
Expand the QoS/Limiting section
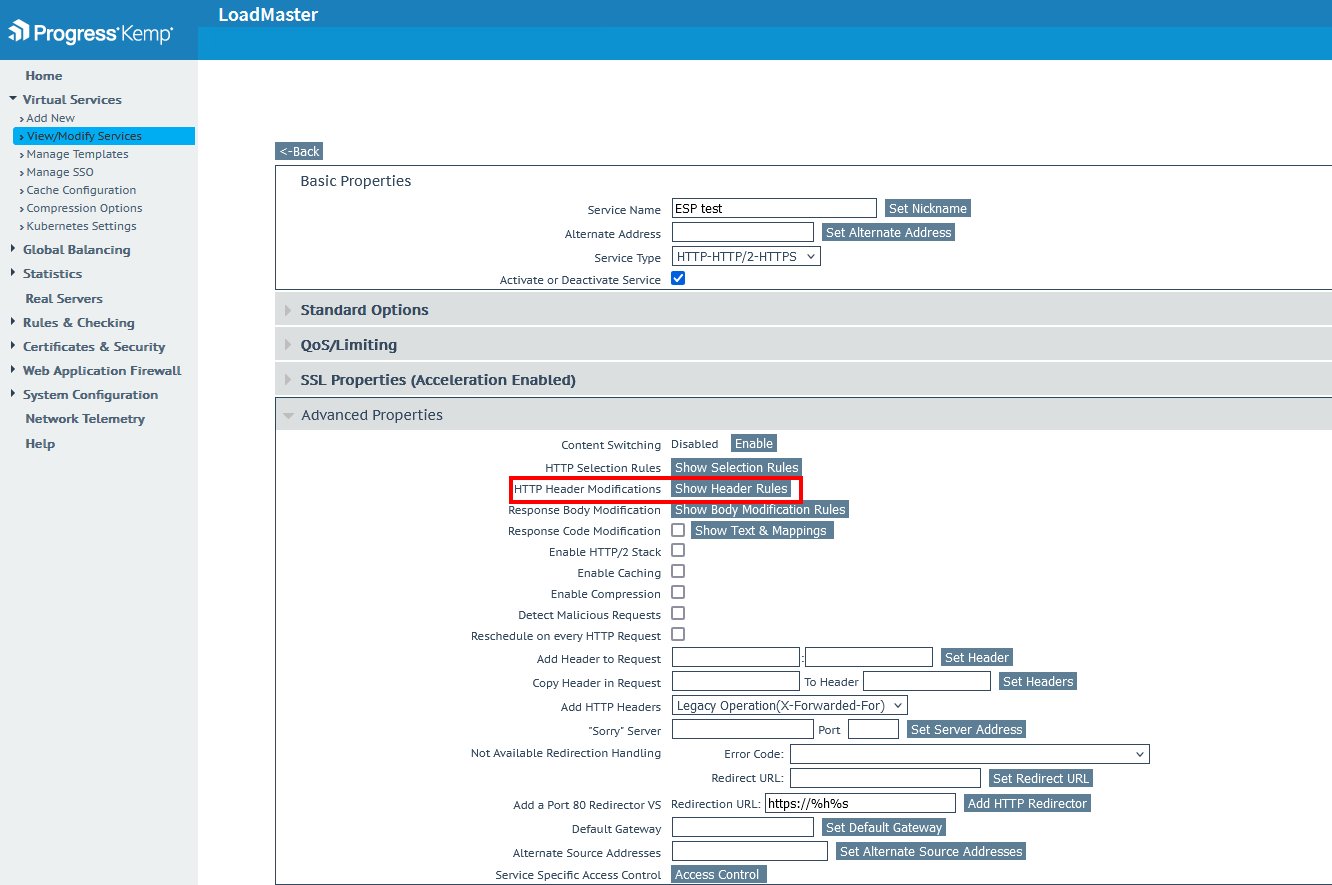coord(803,345)
